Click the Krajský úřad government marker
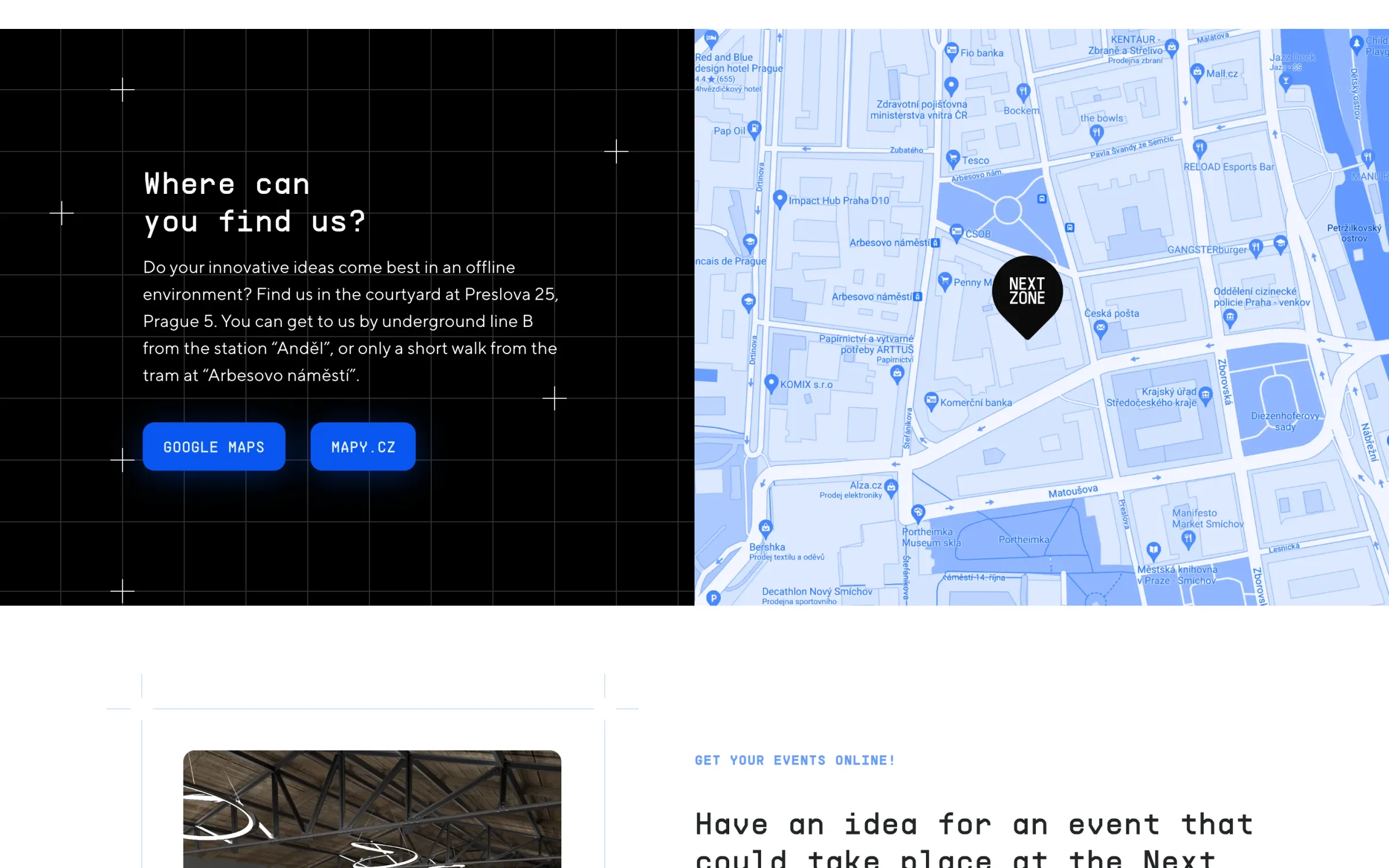 [x=1206, y=396]
